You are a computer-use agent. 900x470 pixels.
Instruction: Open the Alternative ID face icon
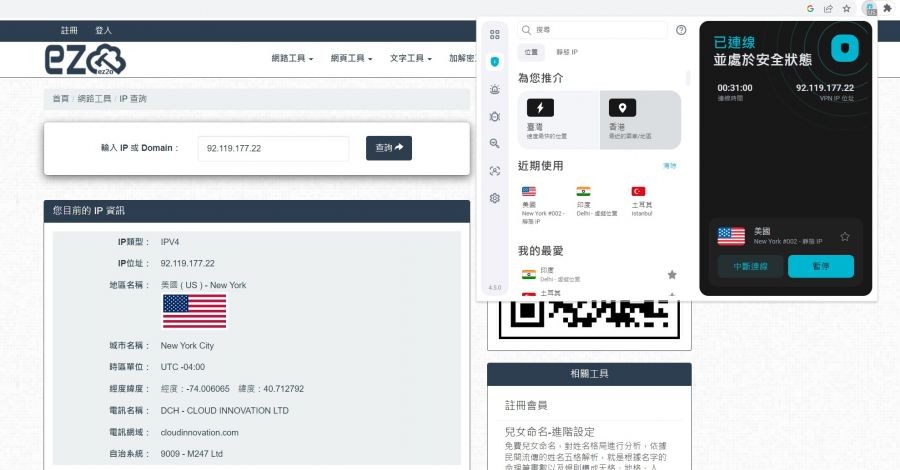coord(494,170)
